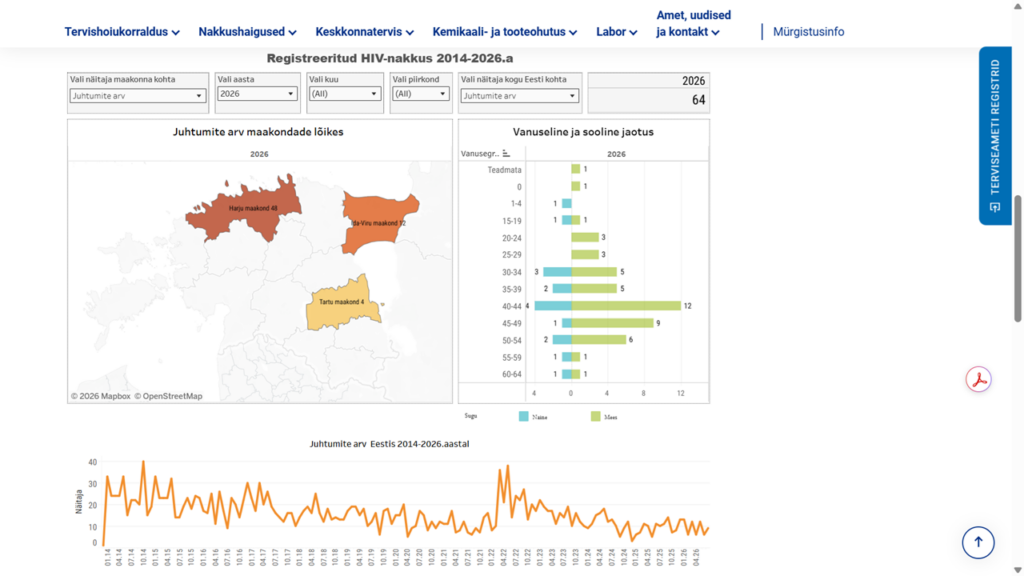This screenshot has height=576, width=1024.
Task: Click the Mapbox attribution link
Action: click(101, 396)
